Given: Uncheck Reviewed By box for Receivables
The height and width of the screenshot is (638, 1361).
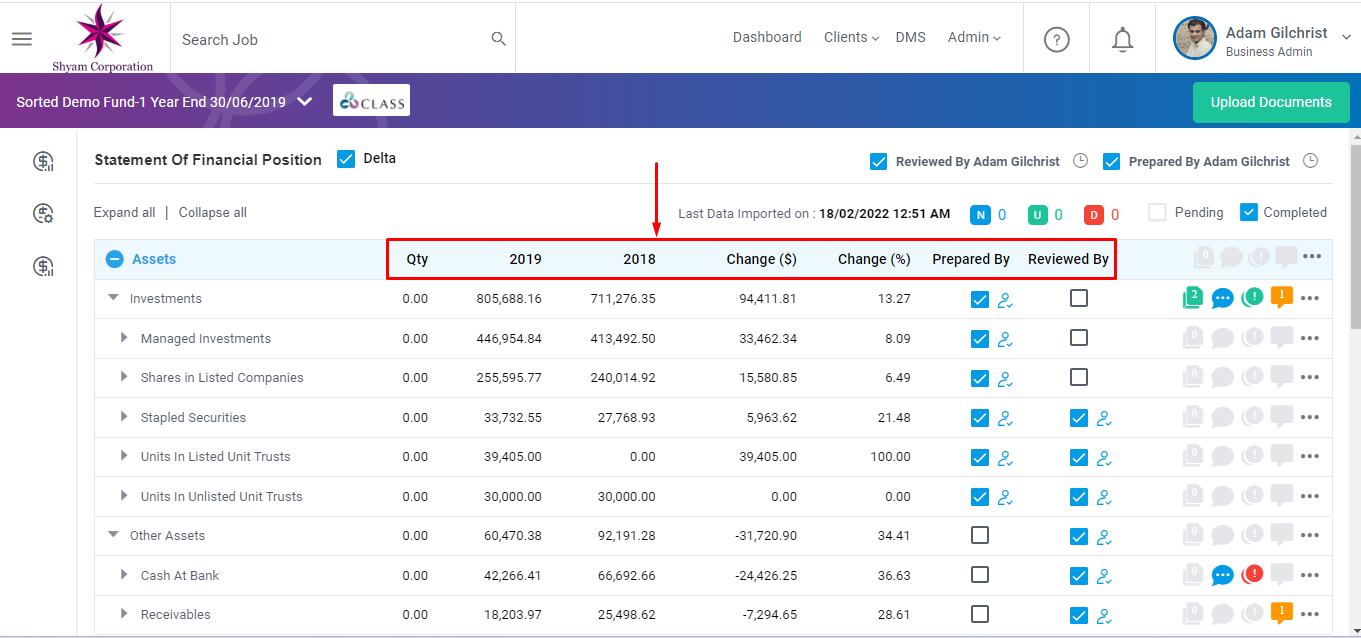Looking at the screenshot, I should coord(1078,615).
